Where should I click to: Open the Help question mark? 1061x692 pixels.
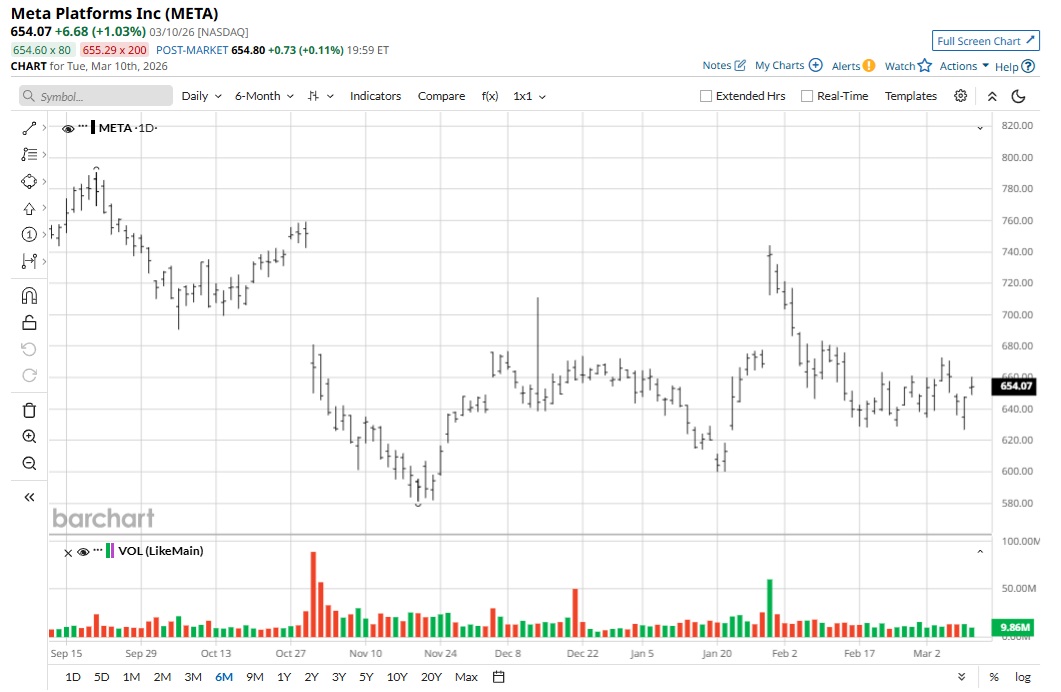coord(1028,66)
